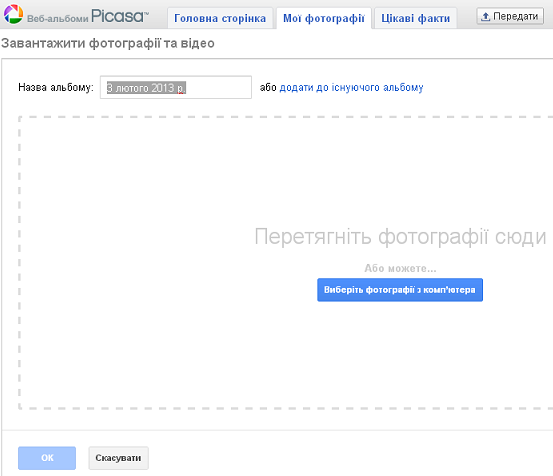Click the 'Перетягніть фотографії сюди' drop area text
Image resolution: width=553 pixels, height=476 pixels.
[x=400, y=236]
